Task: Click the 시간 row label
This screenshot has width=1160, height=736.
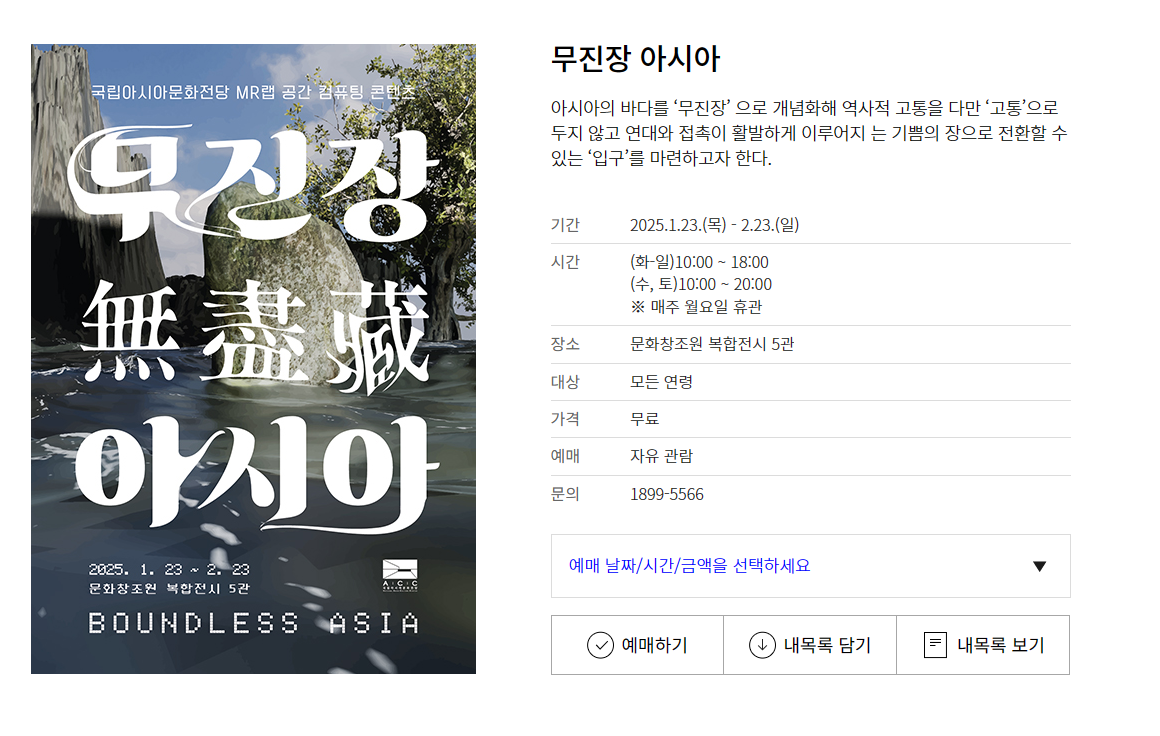Action: coord(565,262)
